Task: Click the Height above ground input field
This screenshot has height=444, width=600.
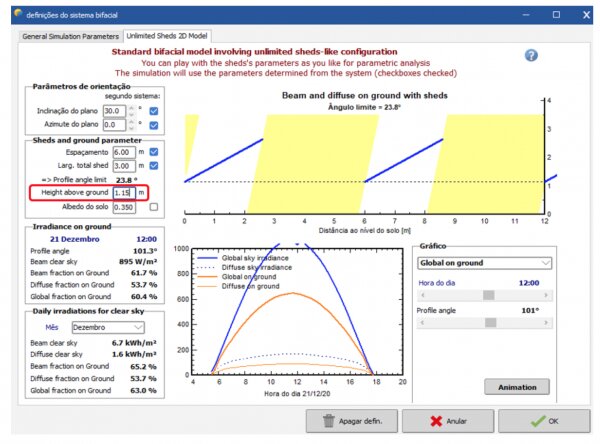Action: [123, 192]
